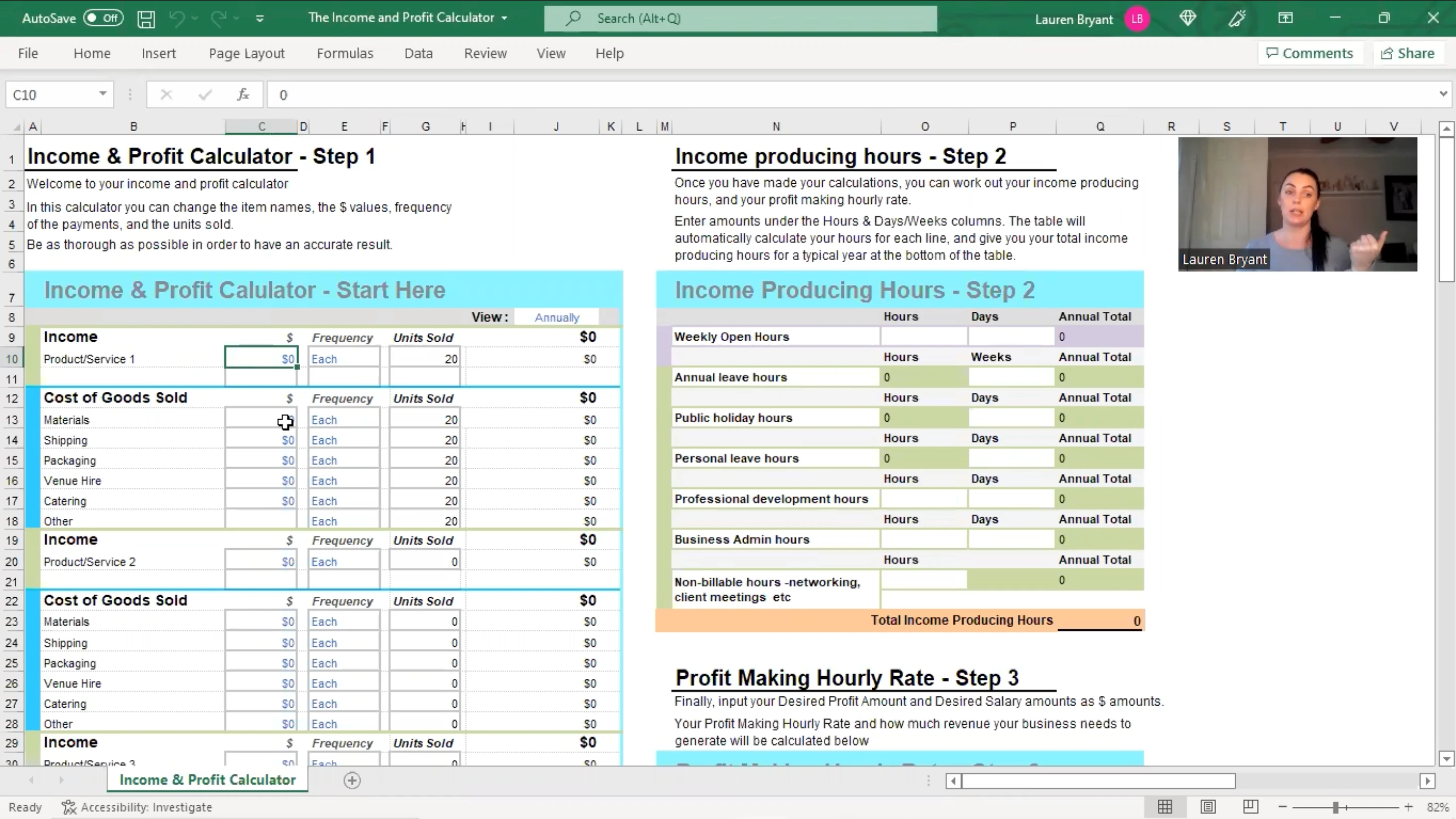Click the Insert Function fx icon

click(x=243, y=94)
